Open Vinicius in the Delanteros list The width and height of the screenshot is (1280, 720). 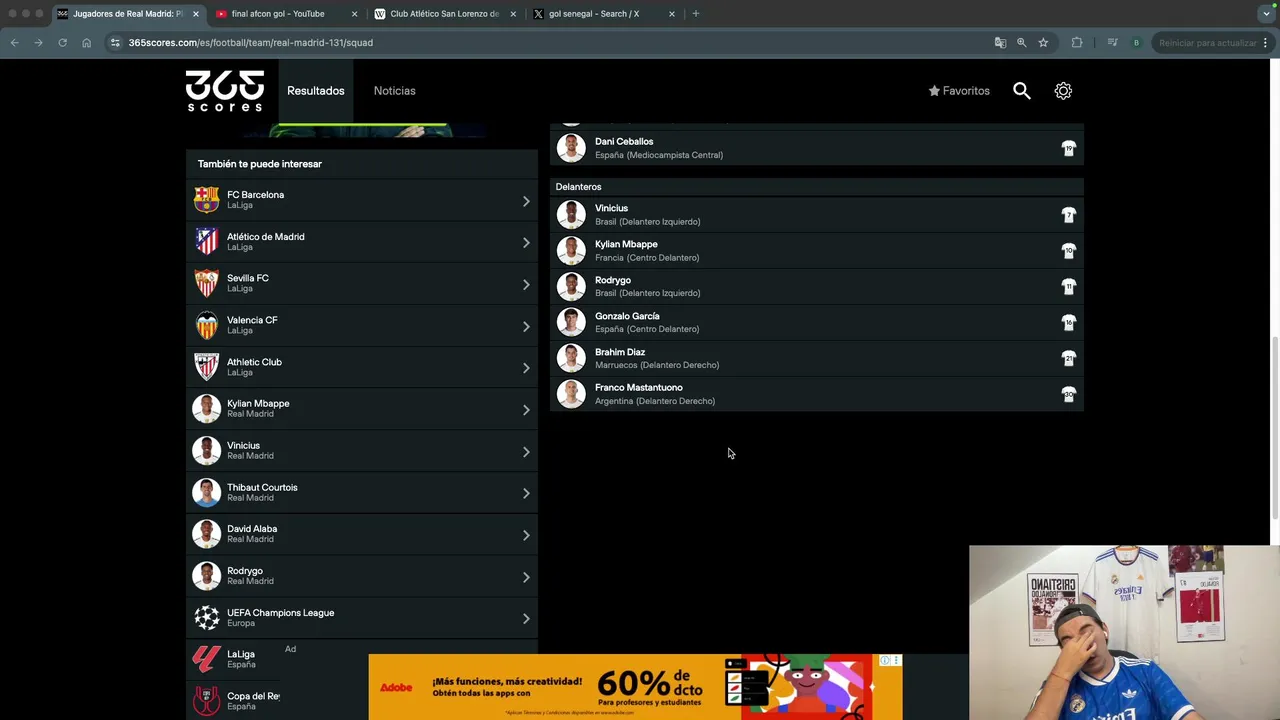pyautogui.click(x=817, y=215)
